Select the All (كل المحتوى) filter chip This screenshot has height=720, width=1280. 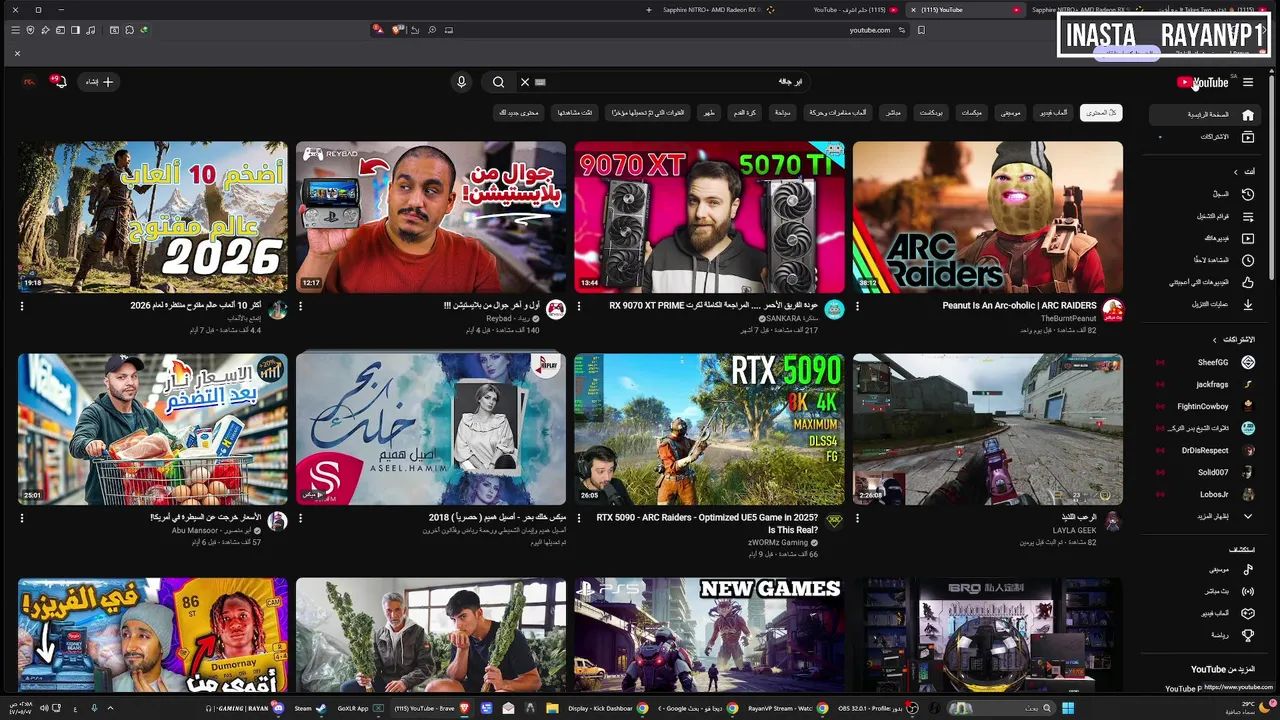1101,113
